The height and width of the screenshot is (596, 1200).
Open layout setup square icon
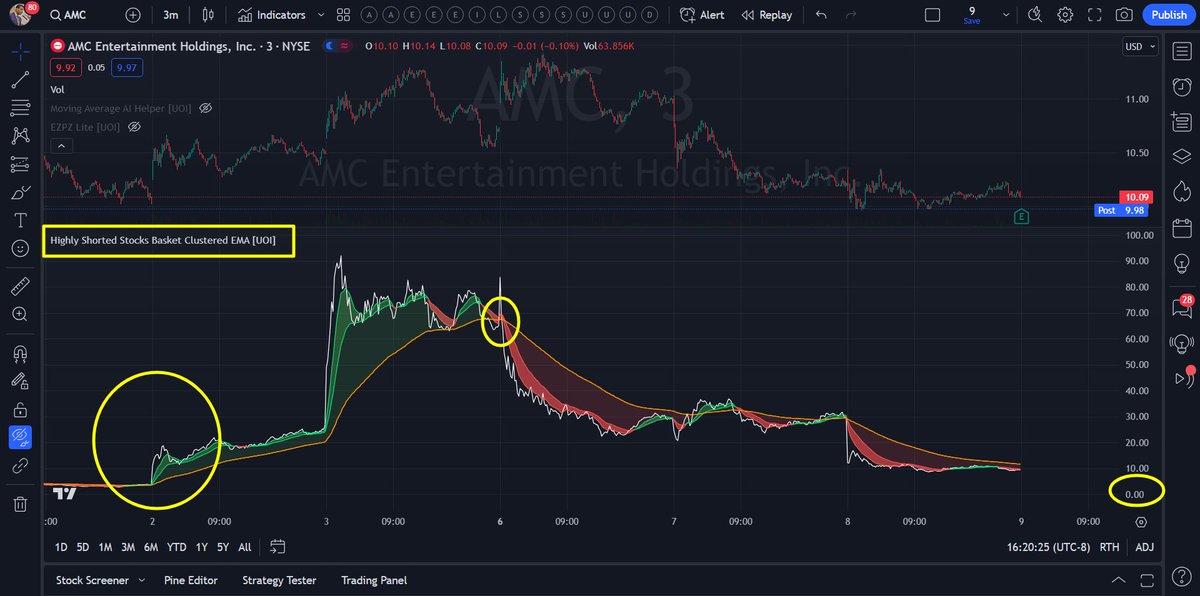[x=932, y=15]
